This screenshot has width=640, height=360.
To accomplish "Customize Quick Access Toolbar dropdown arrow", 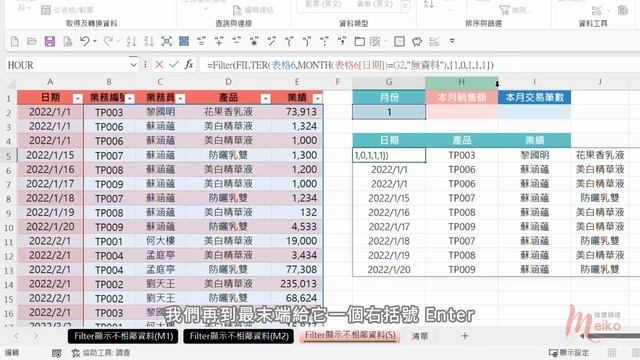I will click(x=452, y=41).
